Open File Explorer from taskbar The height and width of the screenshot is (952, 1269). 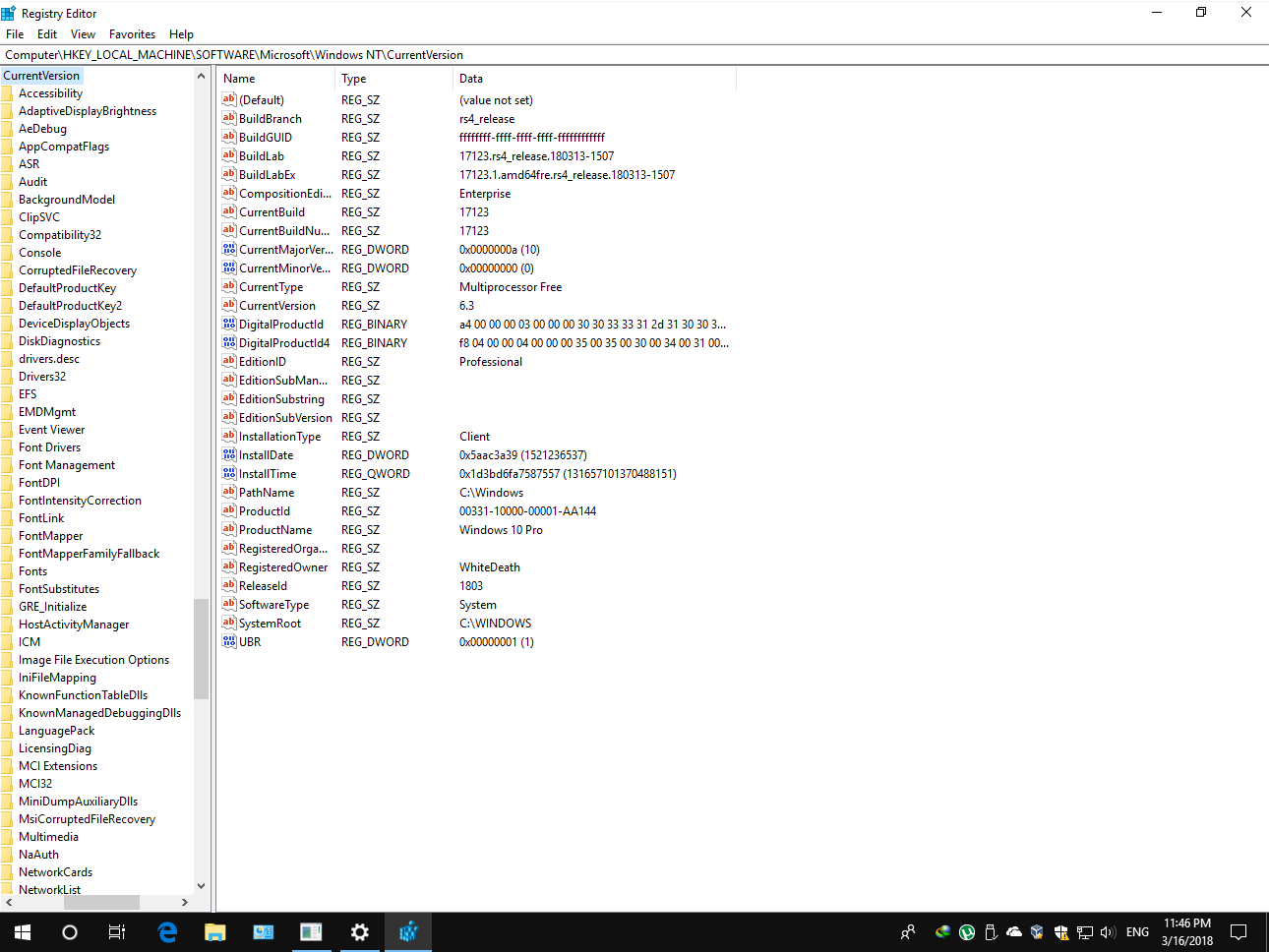214,931
